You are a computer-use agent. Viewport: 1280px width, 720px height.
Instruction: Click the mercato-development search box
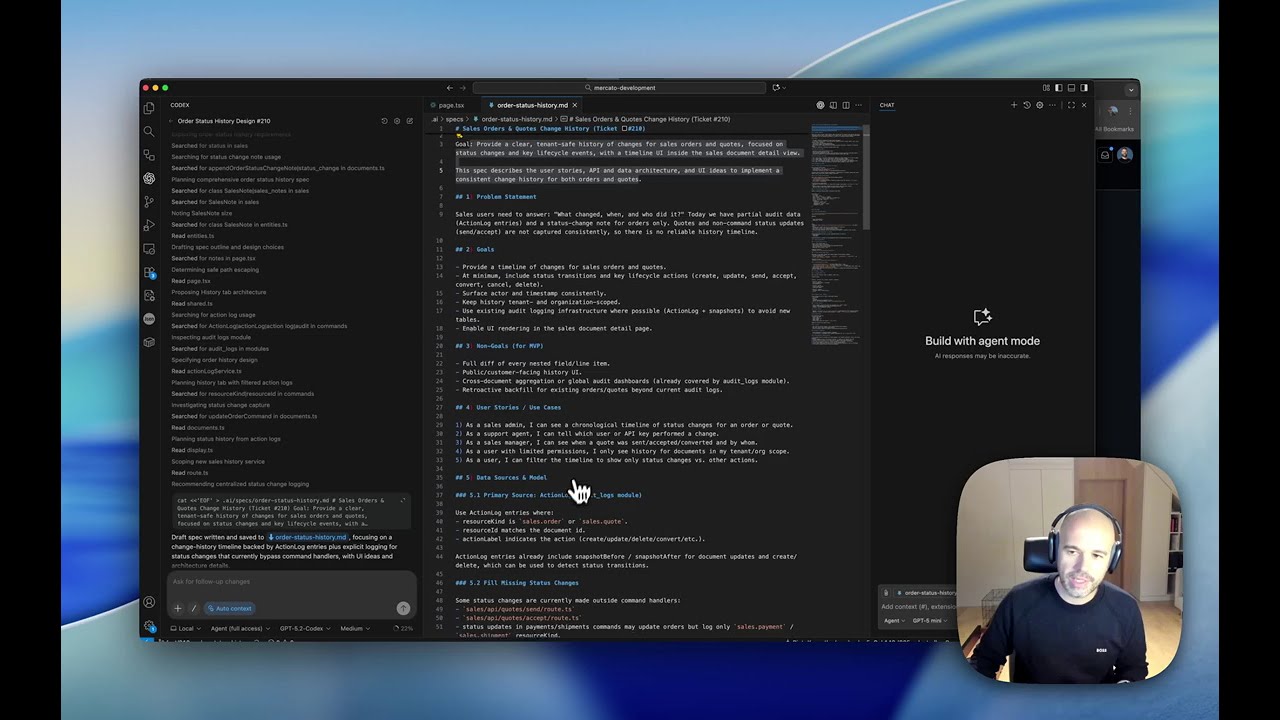click(620, 88)
